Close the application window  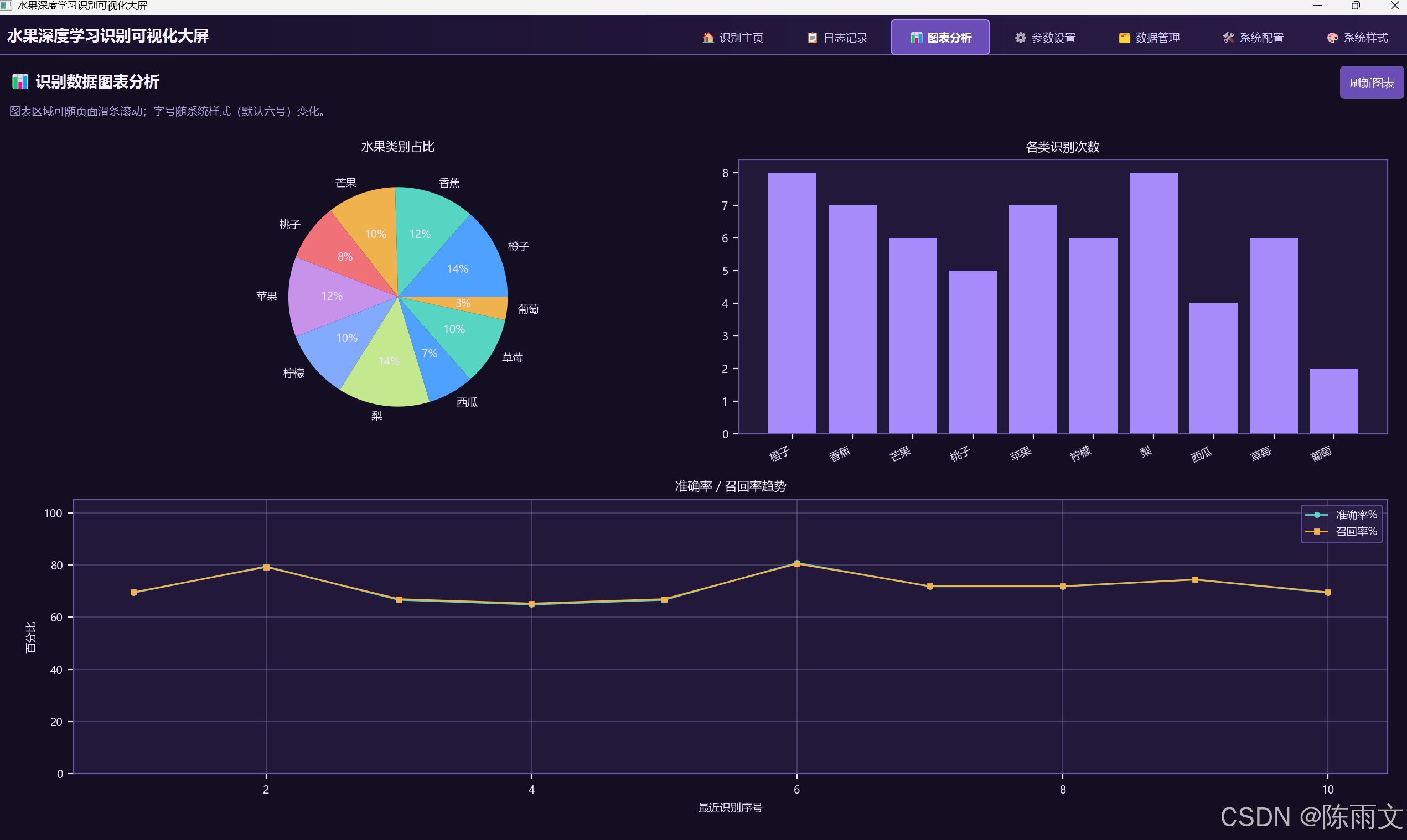1394,6
